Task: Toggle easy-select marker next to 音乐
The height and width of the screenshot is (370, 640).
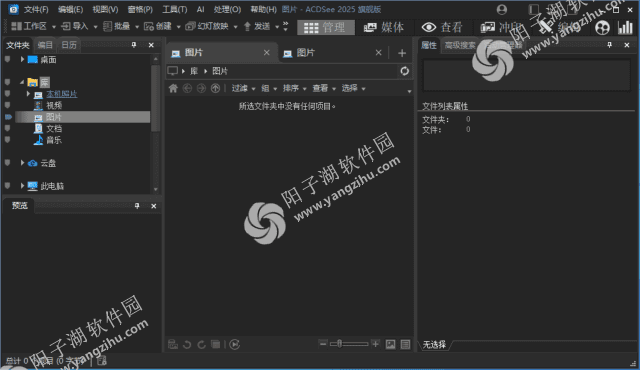Action: 7,140
